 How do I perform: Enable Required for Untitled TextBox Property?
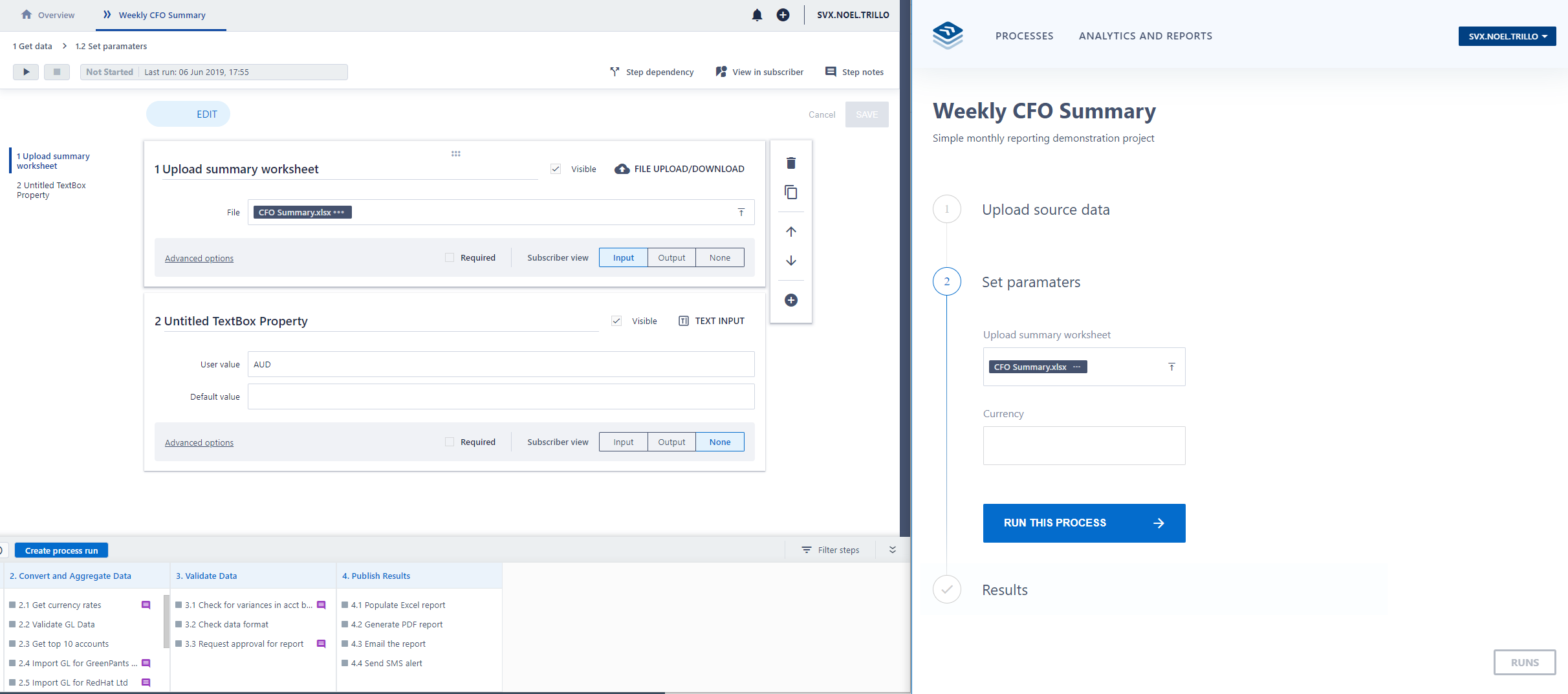tap(450, 442)
